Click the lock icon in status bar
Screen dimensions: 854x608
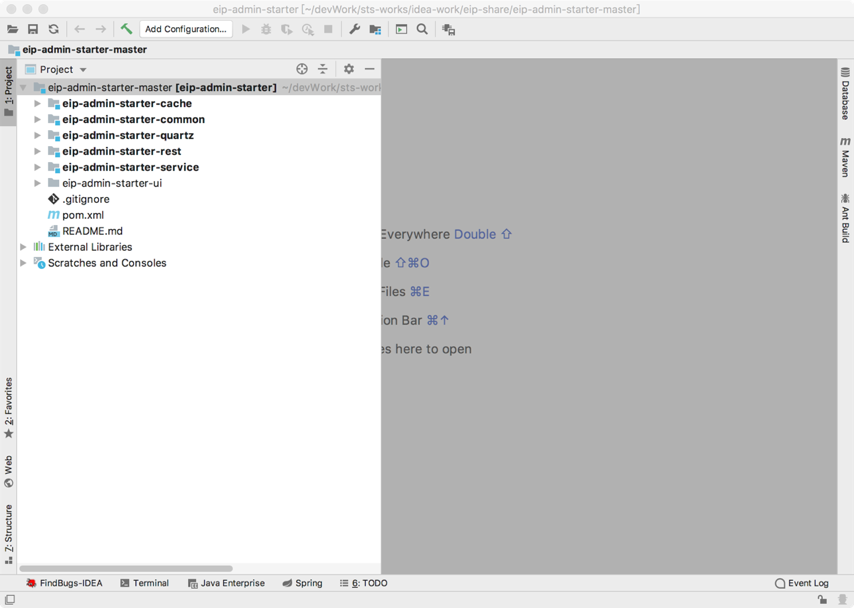tap(822, 599)
